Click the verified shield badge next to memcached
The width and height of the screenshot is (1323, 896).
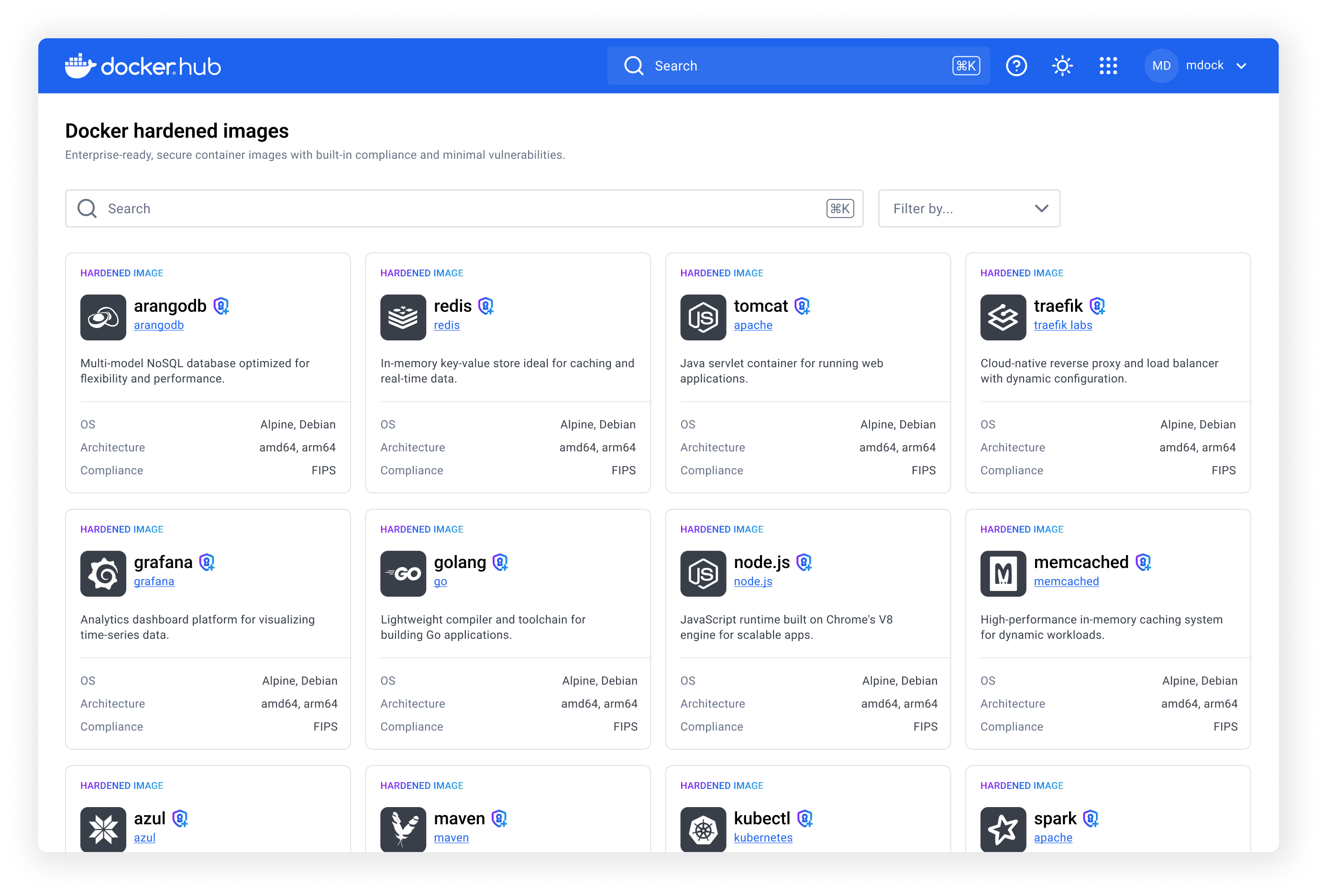[x=1144, y=562]
